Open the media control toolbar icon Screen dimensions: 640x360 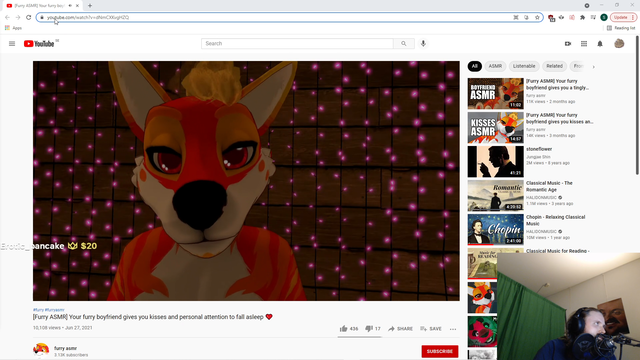(x=593, y=18)
